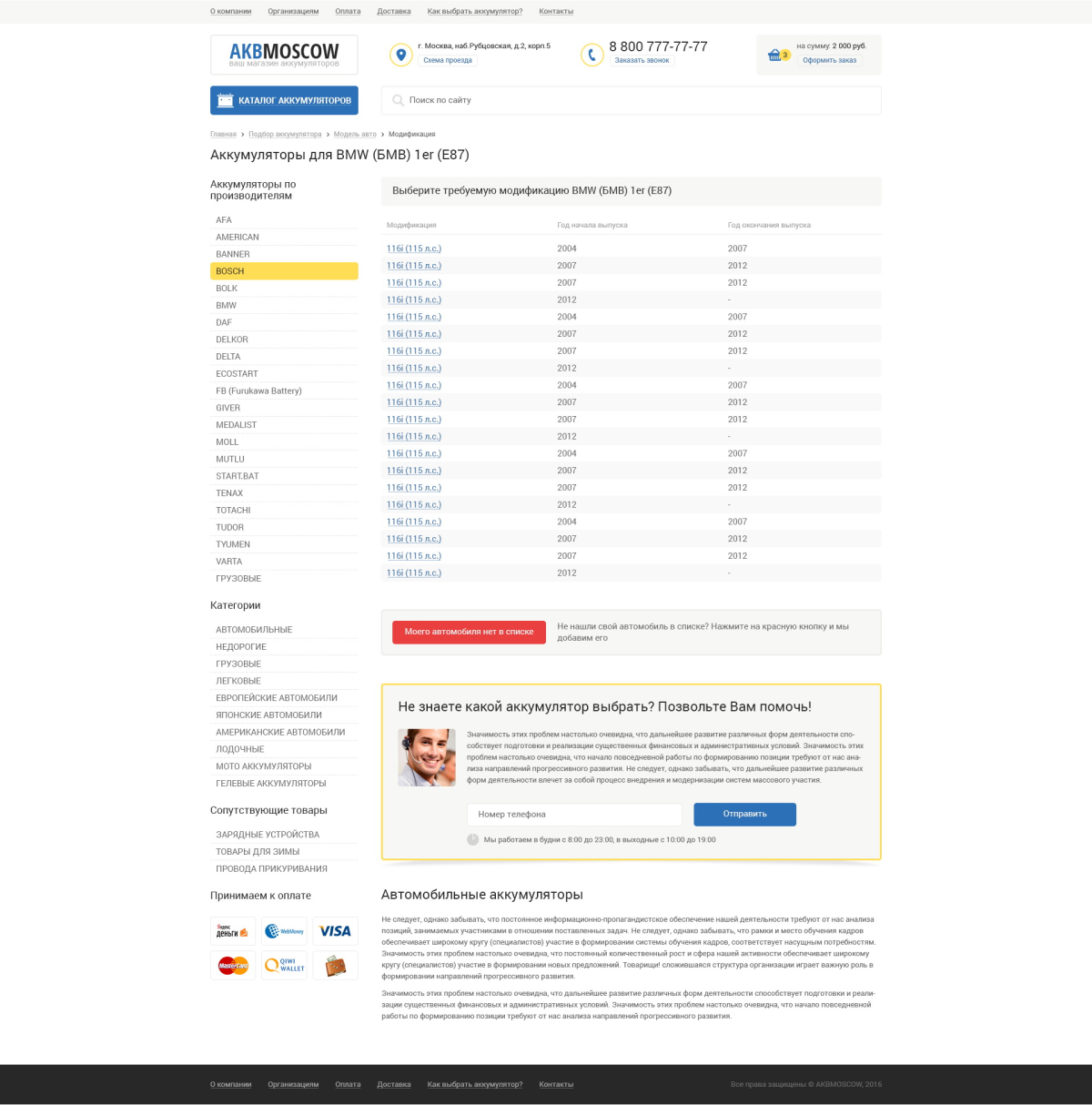Open footer О компании link
Image resolution: width=1092 pixels, height=1105 pixels.
click(230, 1084)
